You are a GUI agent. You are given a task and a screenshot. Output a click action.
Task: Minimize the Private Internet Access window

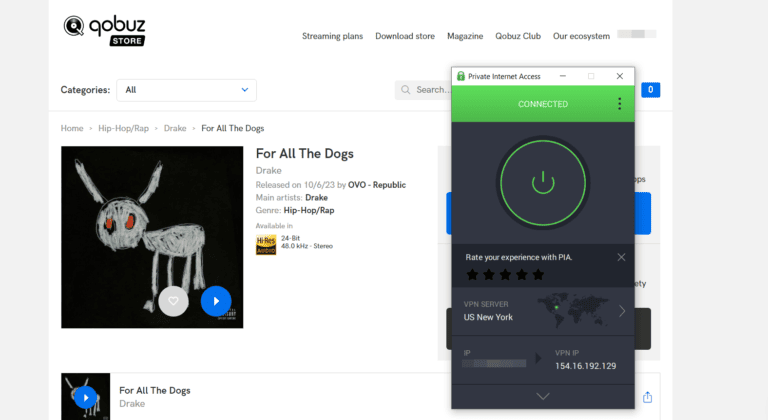[x=563, y=76]
